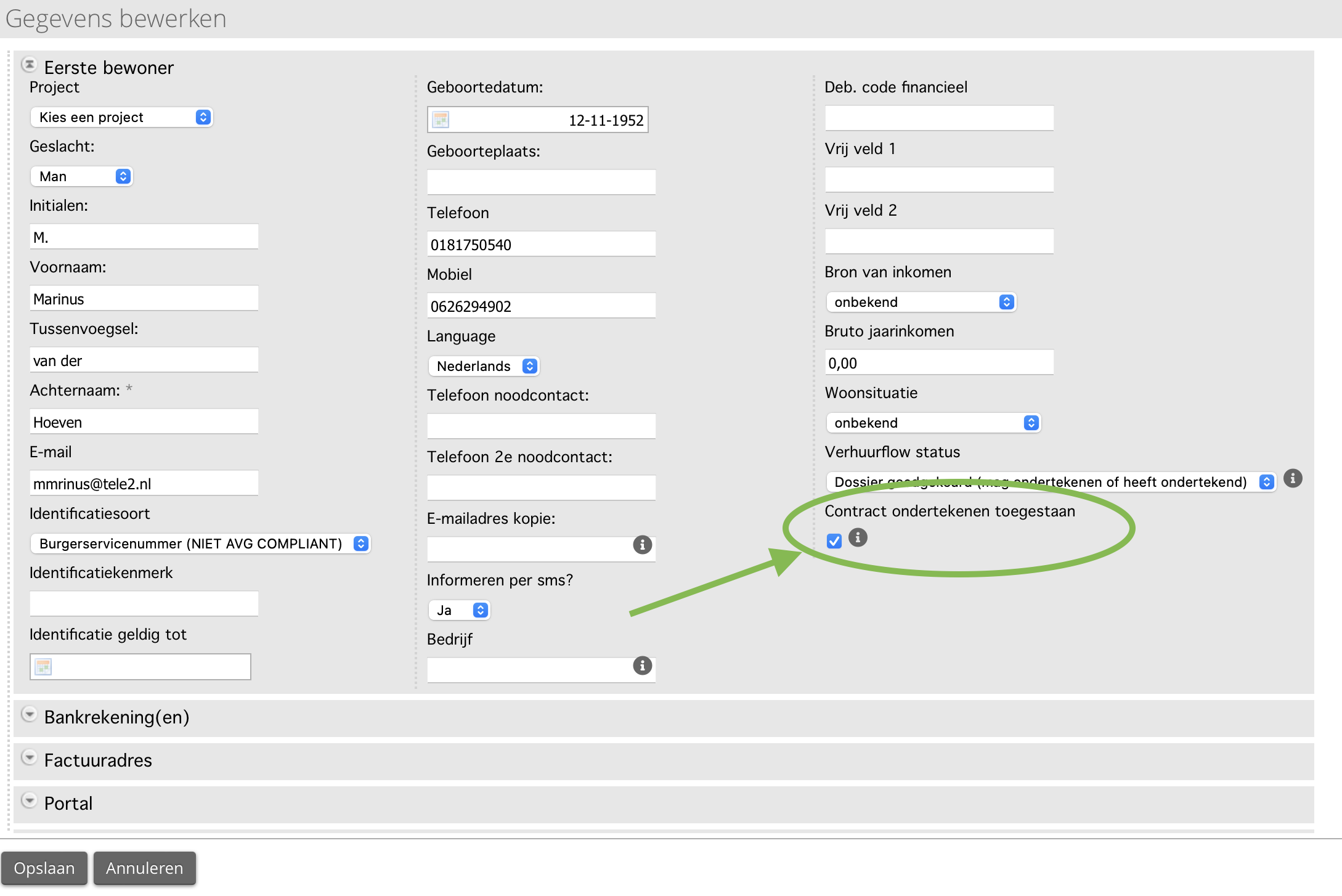Click info icon next to contract checkbox
The height and width of the screenshot is (896, 1342).
[858, 538]
